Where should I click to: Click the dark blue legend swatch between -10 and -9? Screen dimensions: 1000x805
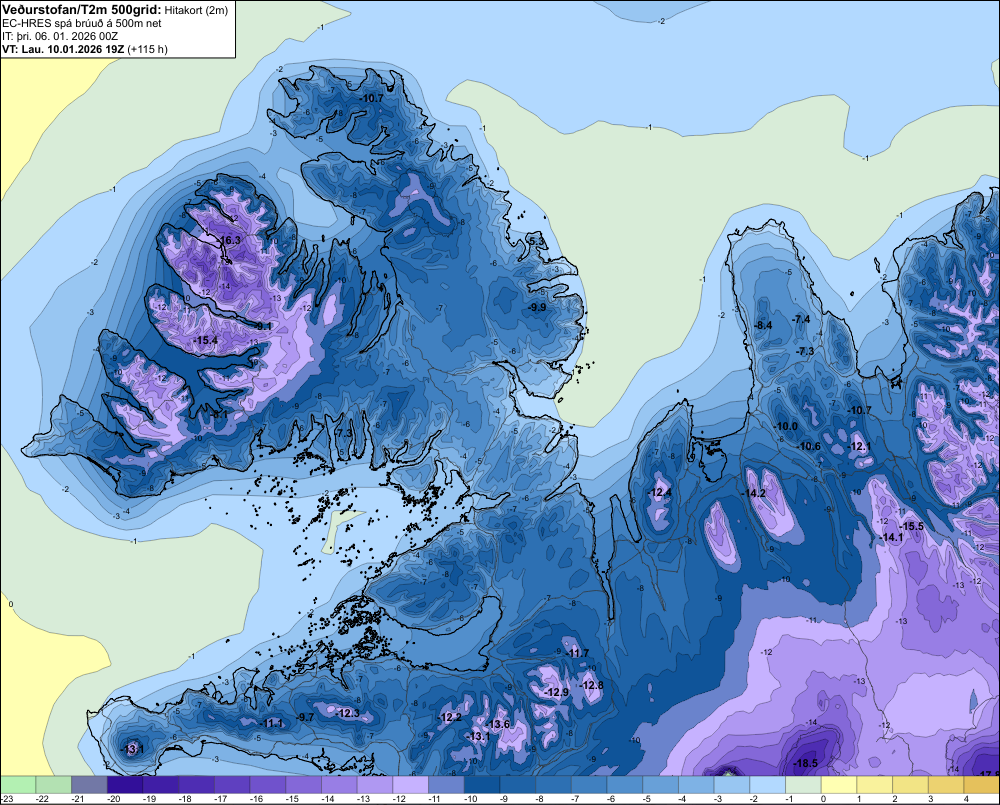point(482,784)
